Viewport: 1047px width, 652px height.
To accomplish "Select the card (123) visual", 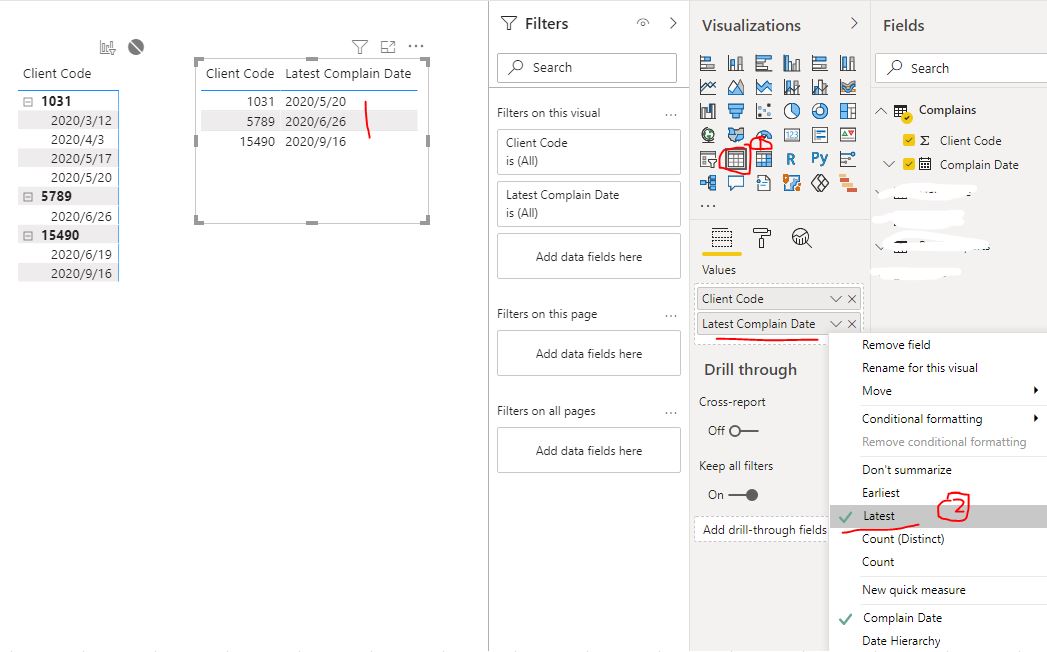I will 792,135.
